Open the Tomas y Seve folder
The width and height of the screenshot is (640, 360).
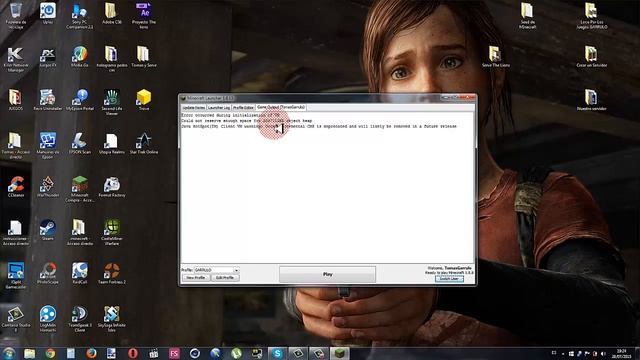tap(144, 57)
